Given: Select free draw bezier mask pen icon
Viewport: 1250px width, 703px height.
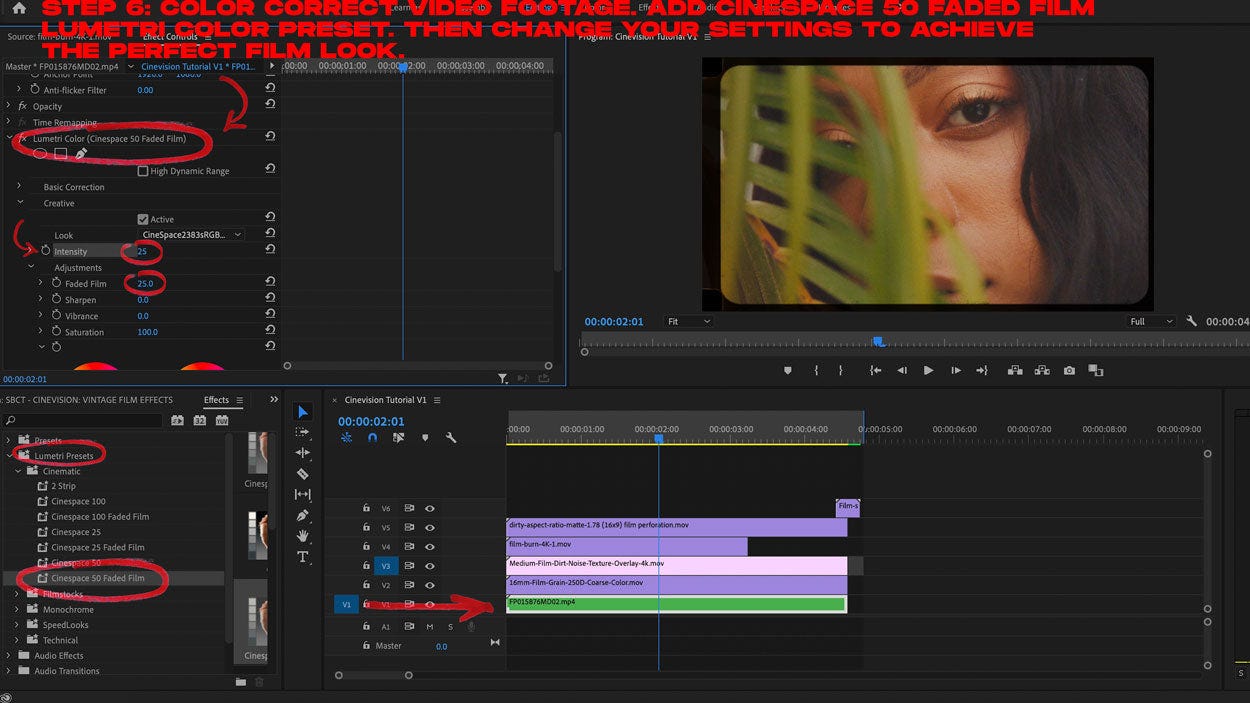Looking at the screenshot, I should [x=81, y=154].
